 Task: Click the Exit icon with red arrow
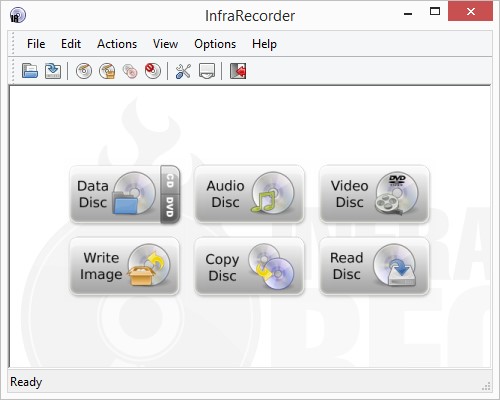238,71
